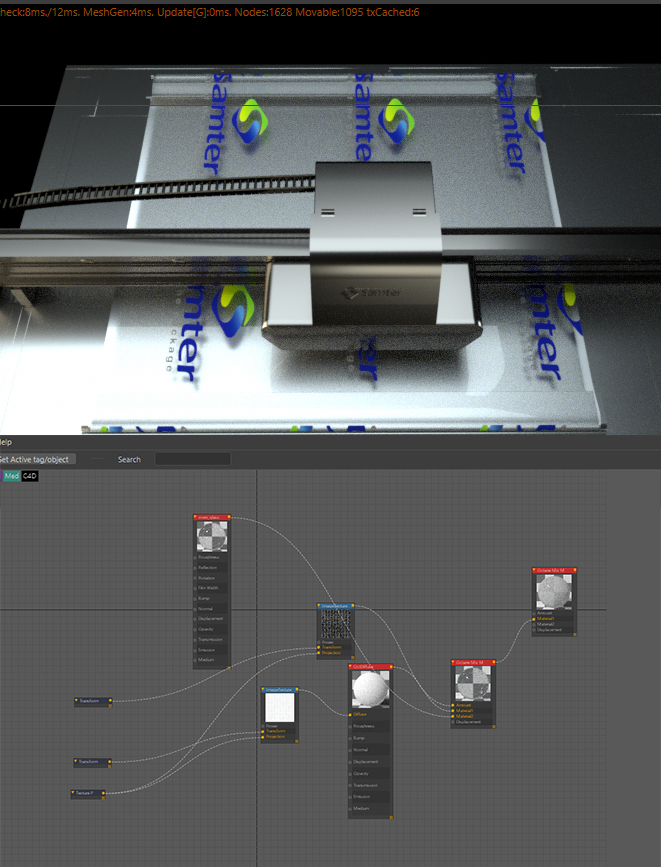Click the corner handle of the glossy node
Image resolution: width=661 pixels, height=867 pixels.
(229, 668)
